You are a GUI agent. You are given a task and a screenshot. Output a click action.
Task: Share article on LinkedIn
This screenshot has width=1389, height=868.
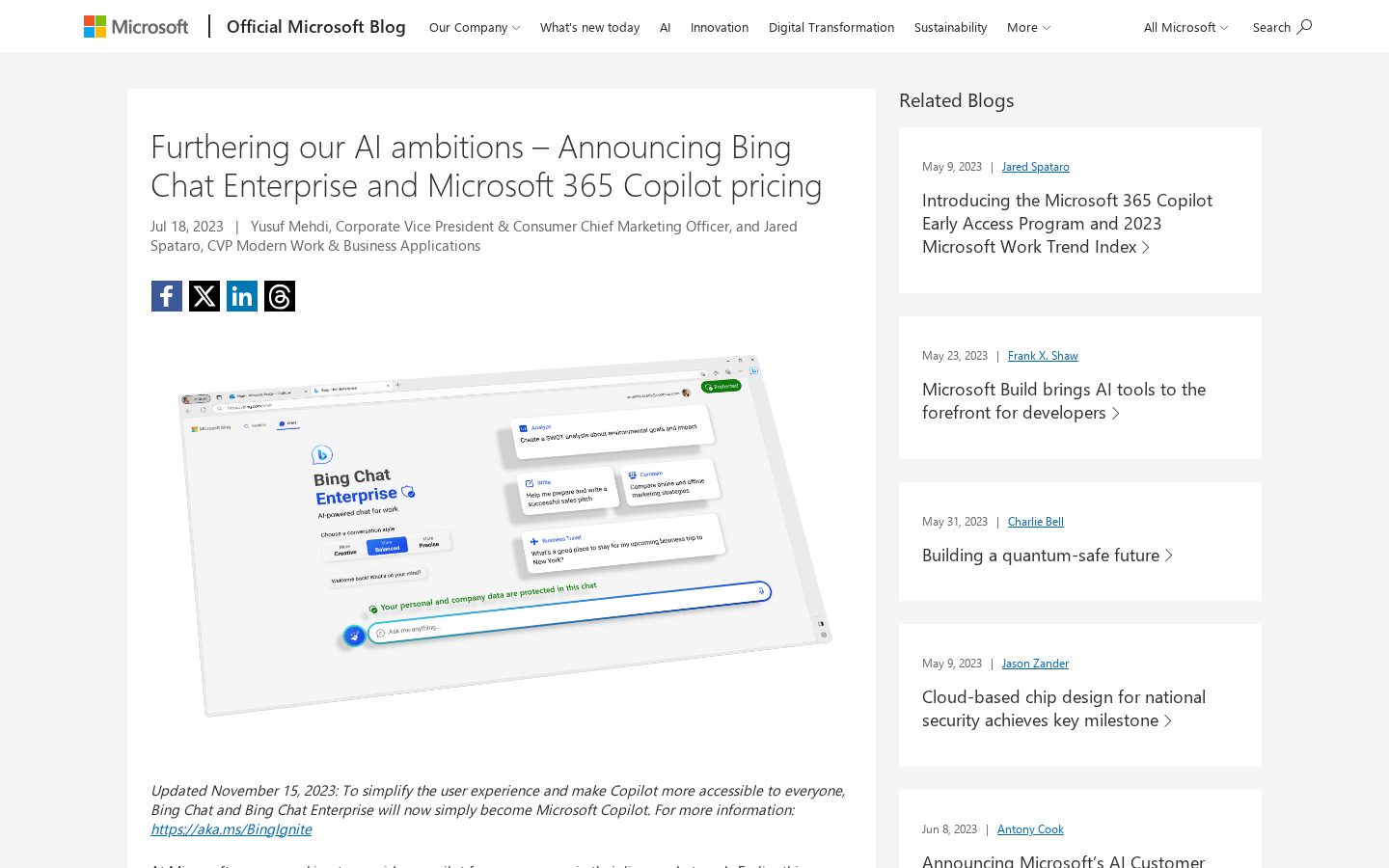click(x=242, y=296)
